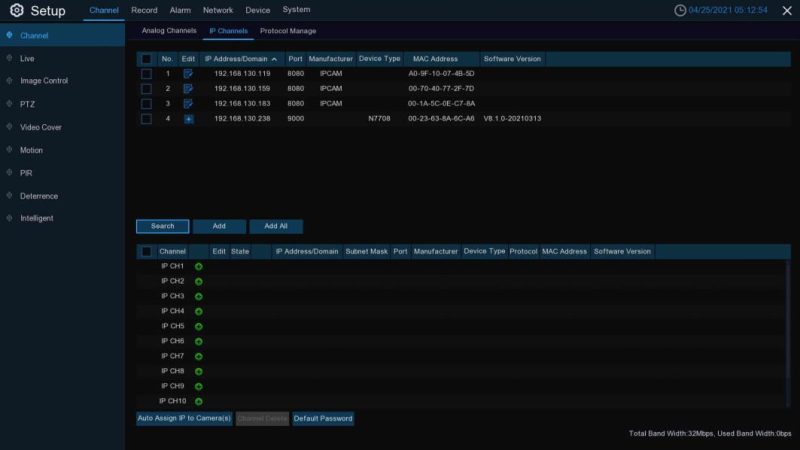Click green add icon for IP CH10
Image resolution: width=800 pixels, height=450 pixels.
click(x=198, y=402)
